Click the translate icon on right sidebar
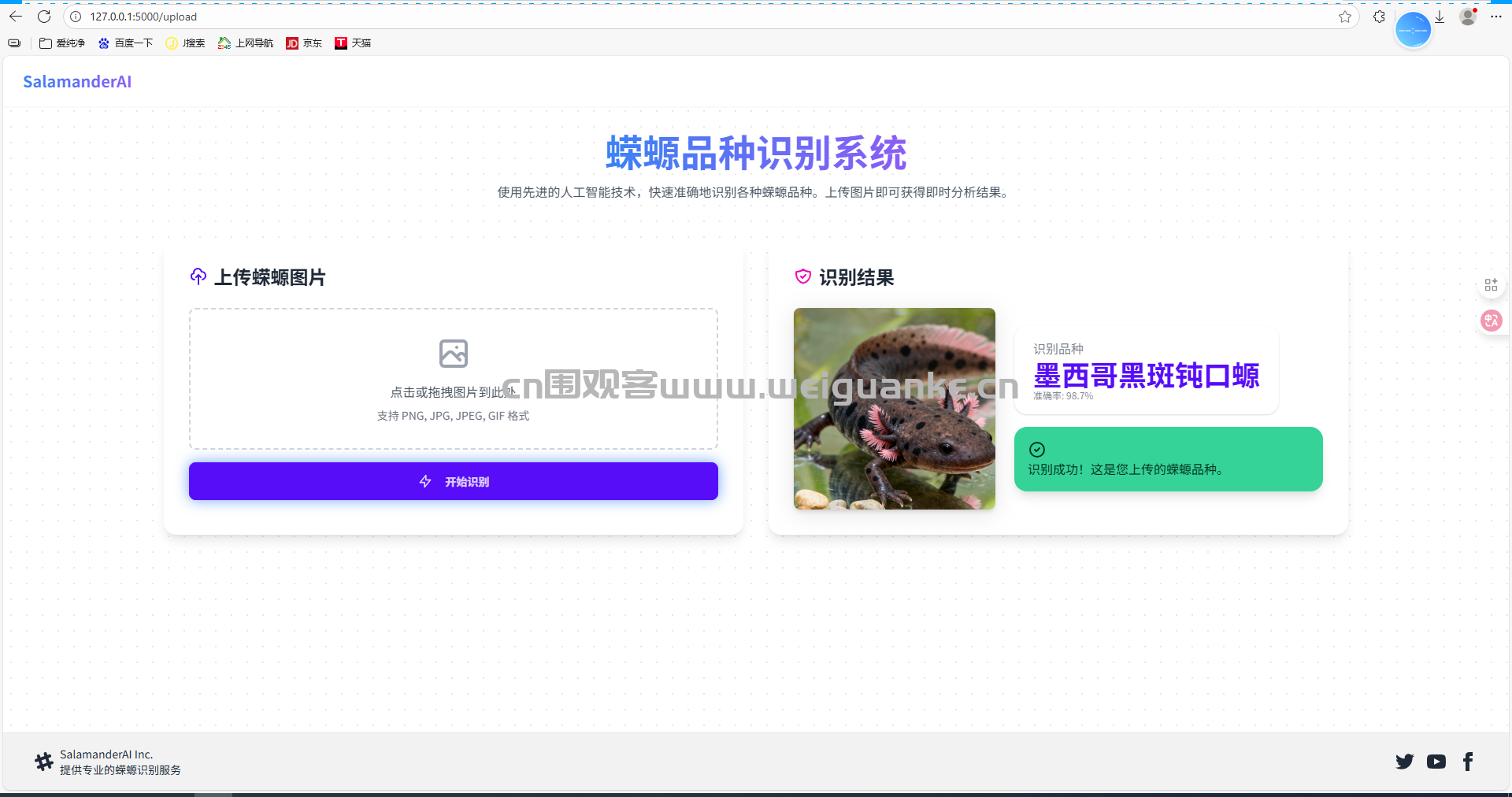The height and width of the screenshot is (797, 1512). [1491, 321]
